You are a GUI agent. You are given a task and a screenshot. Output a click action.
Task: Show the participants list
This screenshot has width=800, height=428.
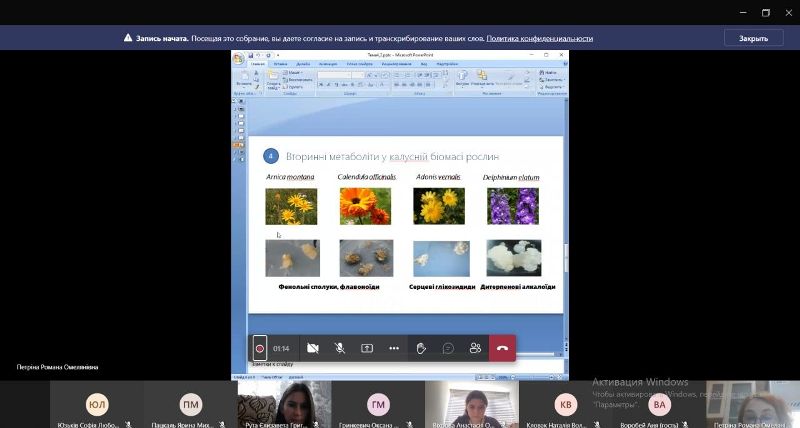coord(475,348)
